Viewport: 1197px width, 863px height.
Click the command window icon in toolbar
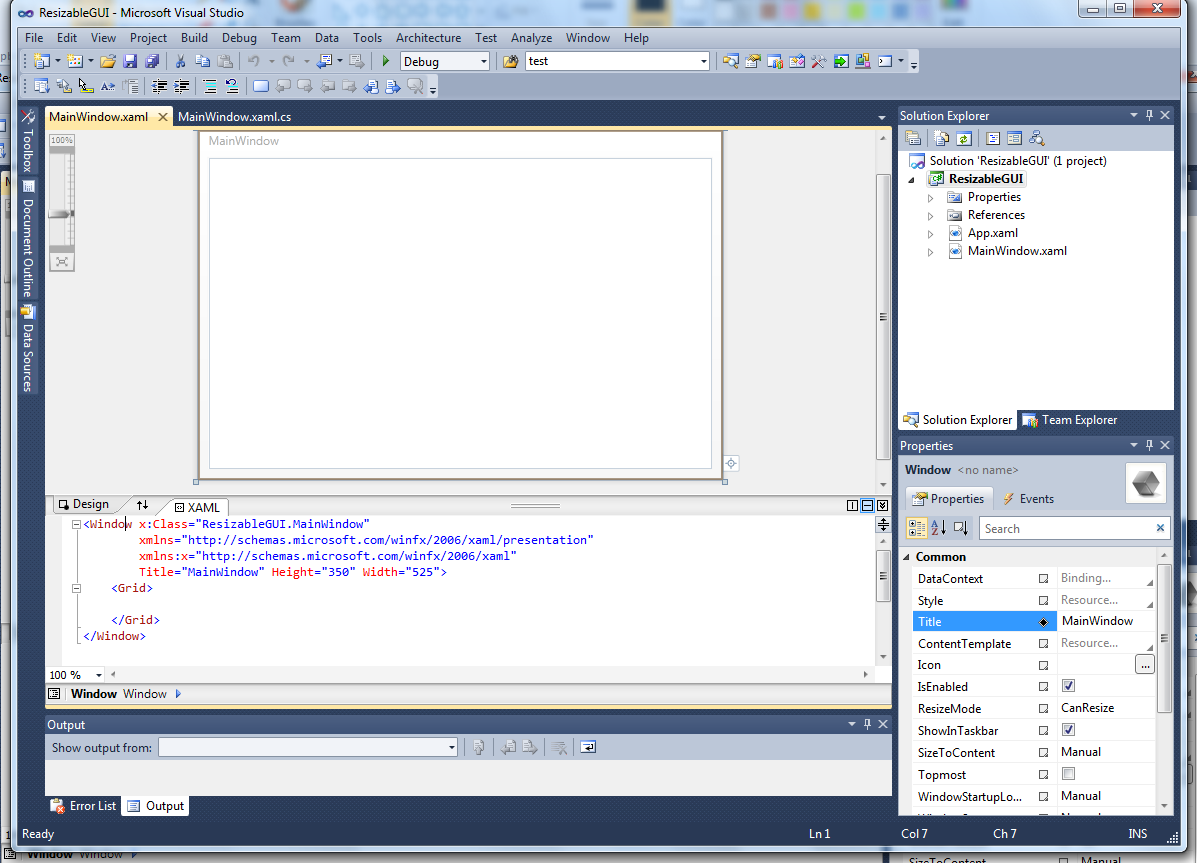click(886, 61)
